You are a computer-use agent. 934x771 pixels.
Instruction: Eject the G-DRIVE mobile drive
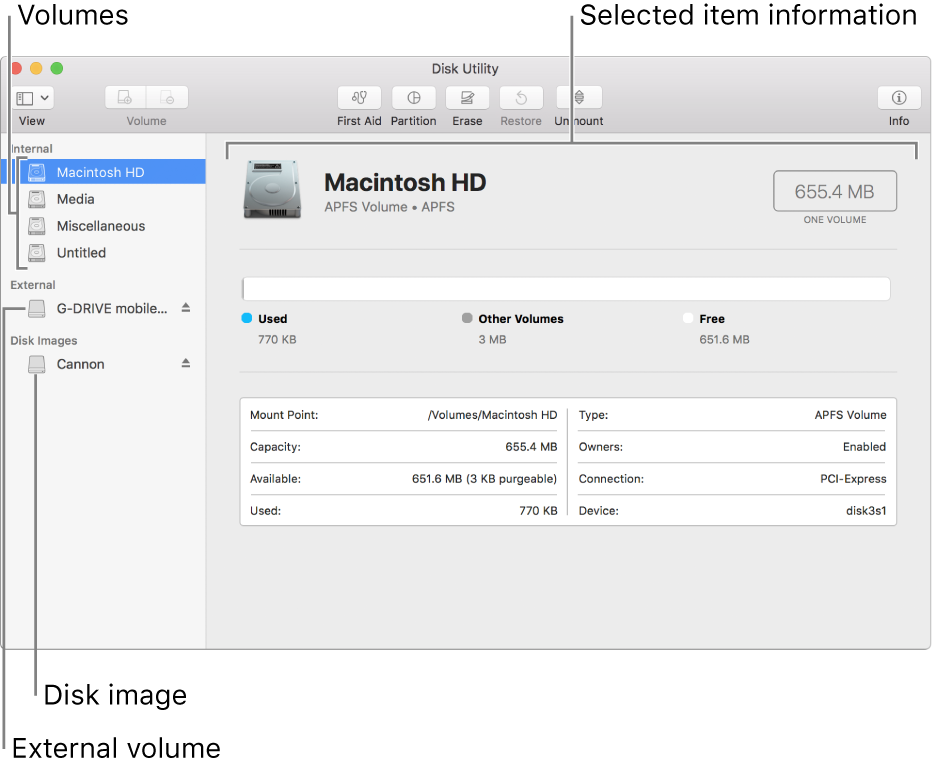[x=185, y=308]
